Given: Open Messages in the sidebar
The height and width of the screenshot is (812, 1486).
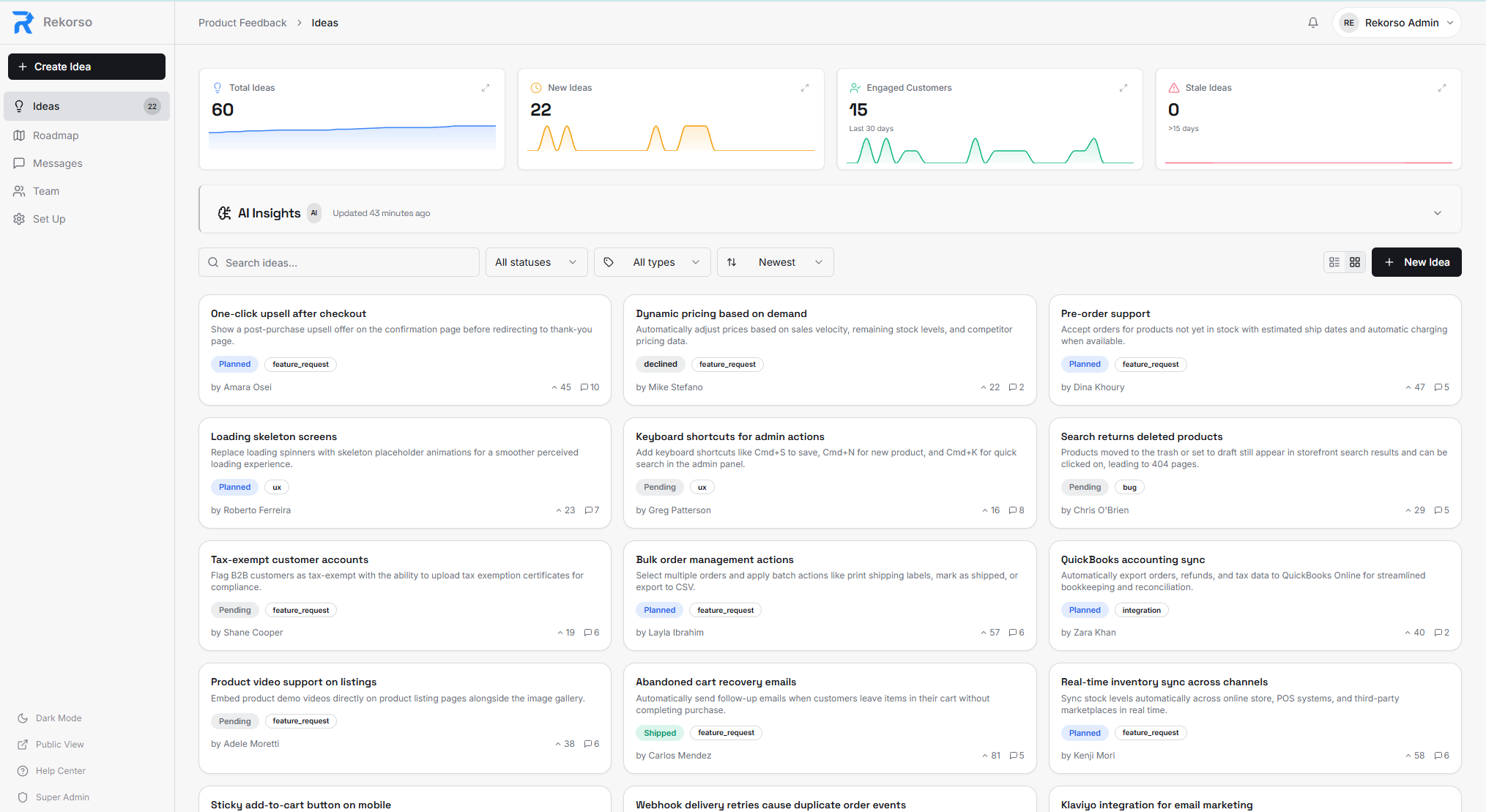Looking at the screenshot, I should click(58, 163).
